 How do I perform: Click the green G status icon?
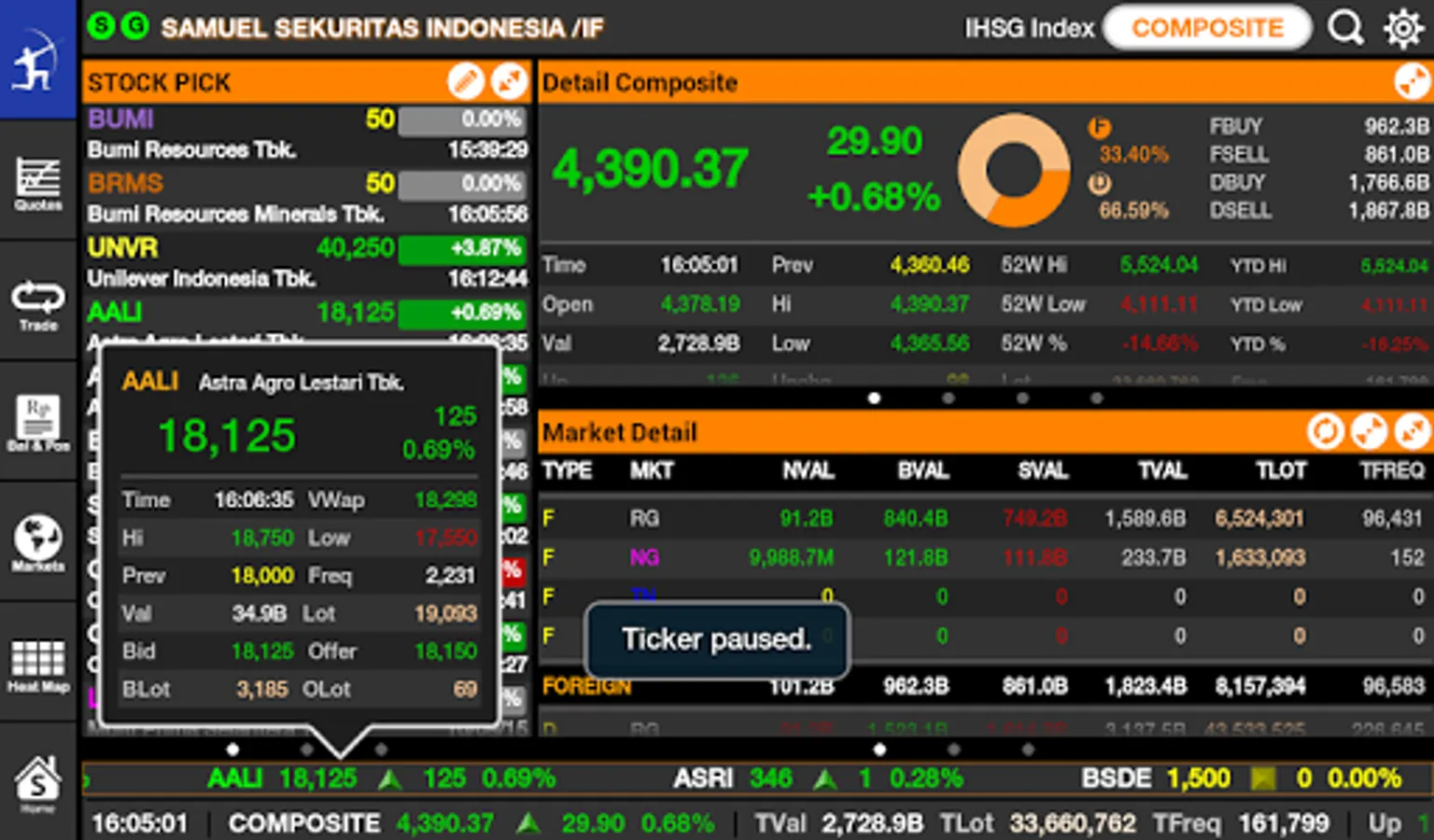[135, 26]
